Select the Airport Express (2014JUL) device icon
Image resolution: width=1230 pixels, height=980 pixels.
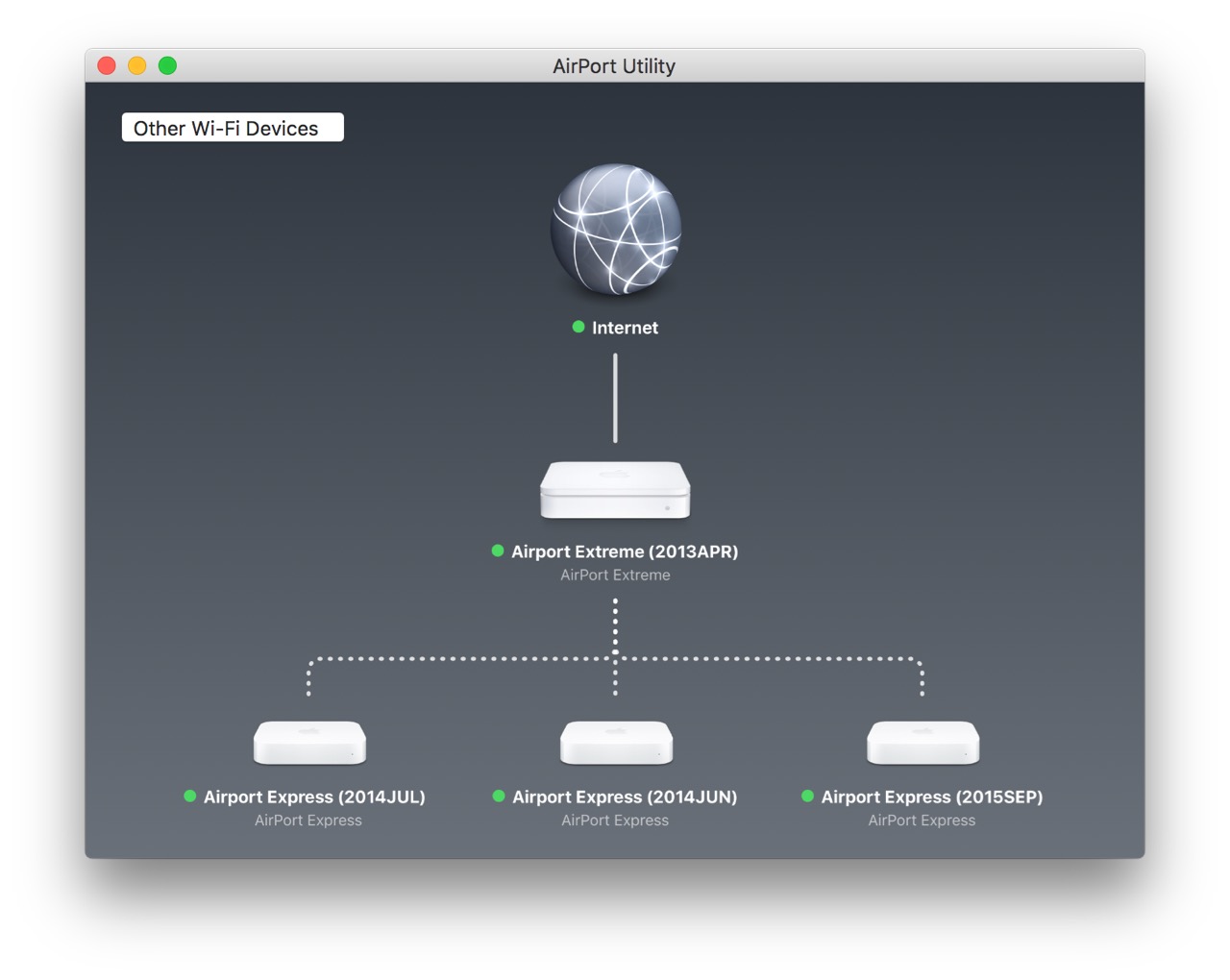308,743
